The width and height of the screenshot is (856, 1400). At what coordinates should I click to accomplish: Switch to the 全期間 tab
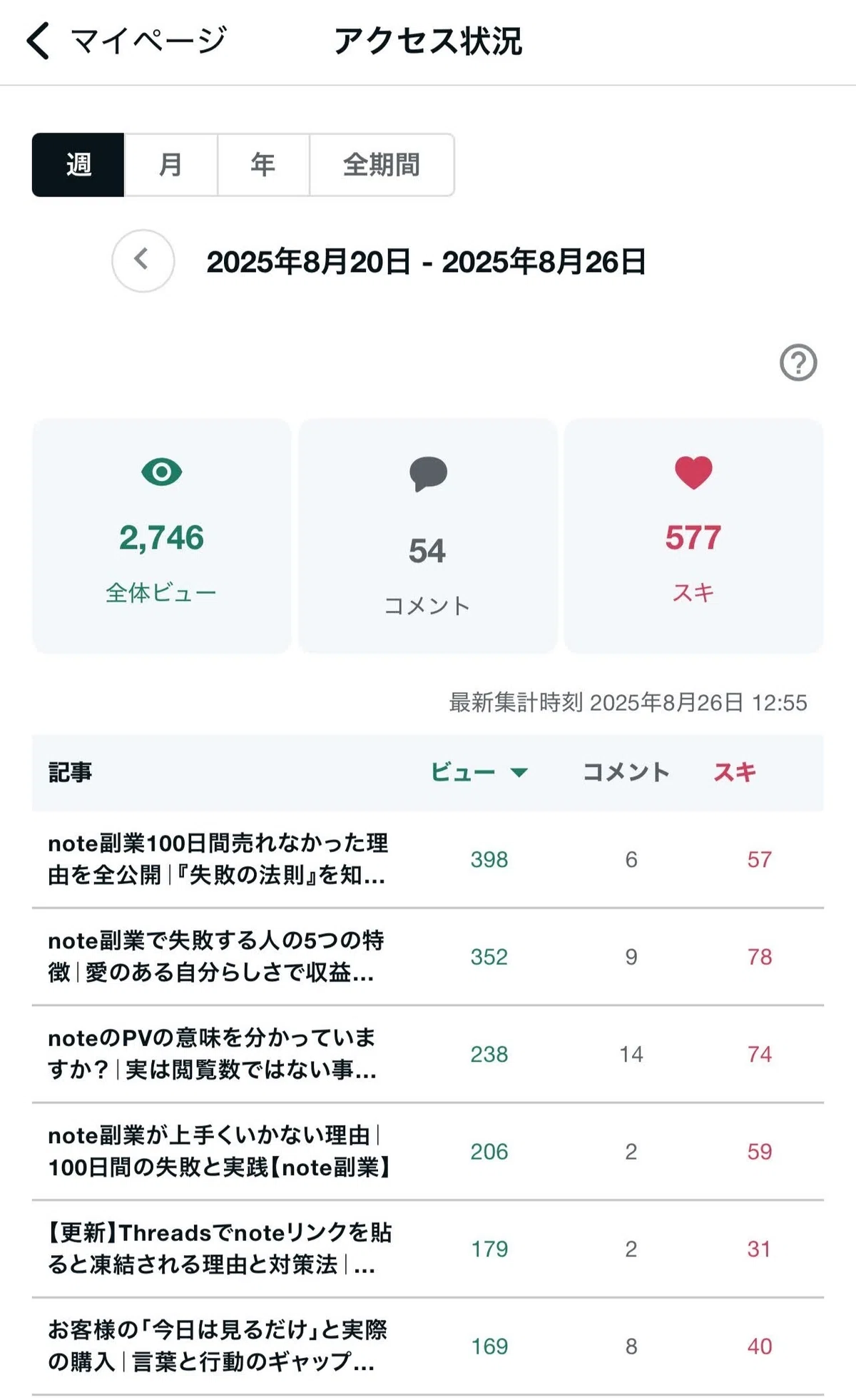(x=382, y=165)
